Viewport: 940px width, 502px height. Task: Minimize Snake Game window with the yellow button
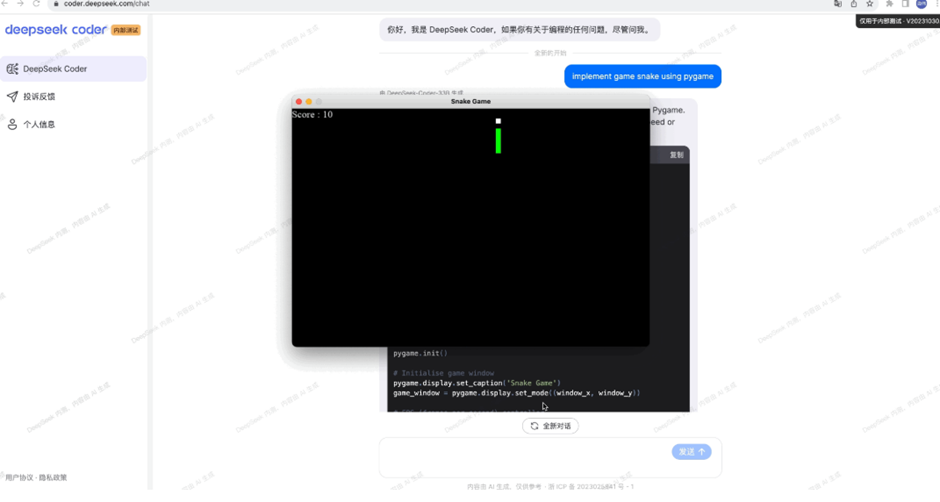coord(309,101)
